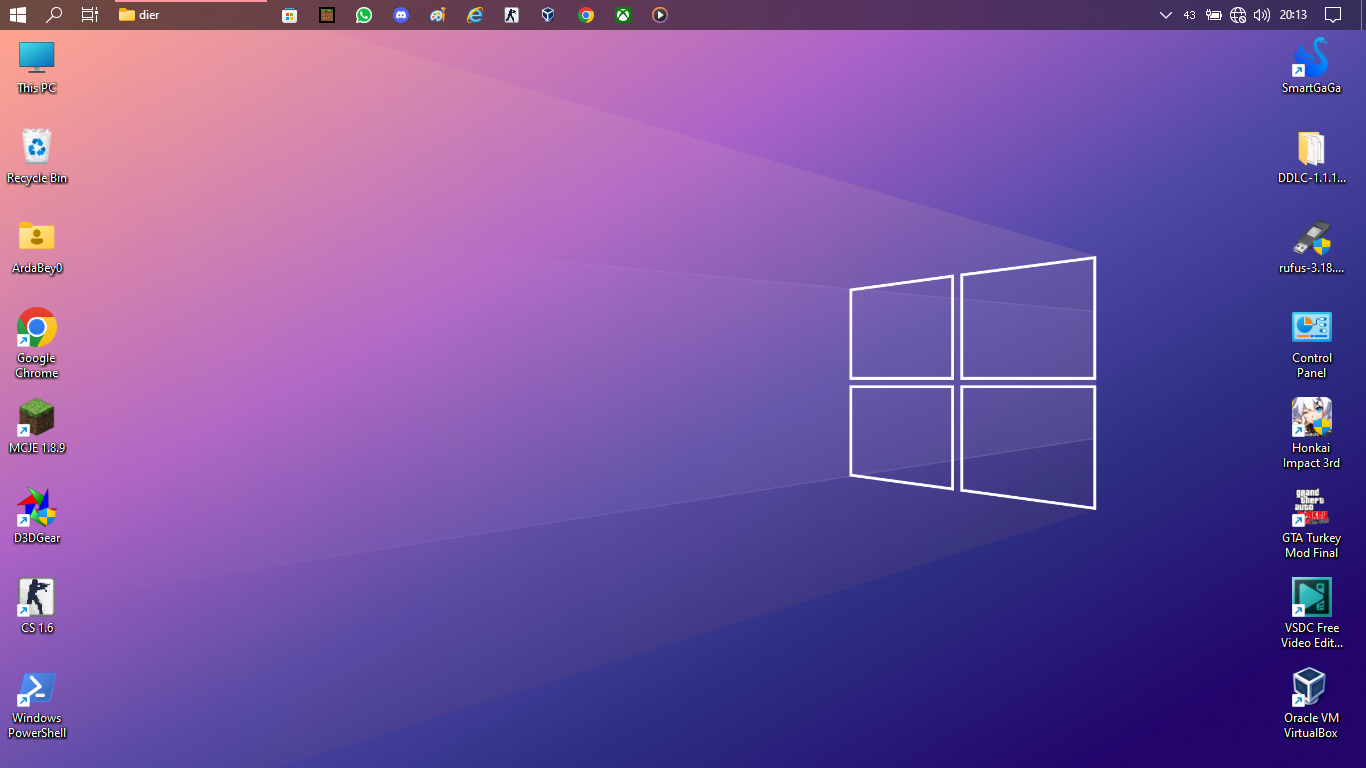Select the Control Panel desktop icon

tap(1311, 344)
